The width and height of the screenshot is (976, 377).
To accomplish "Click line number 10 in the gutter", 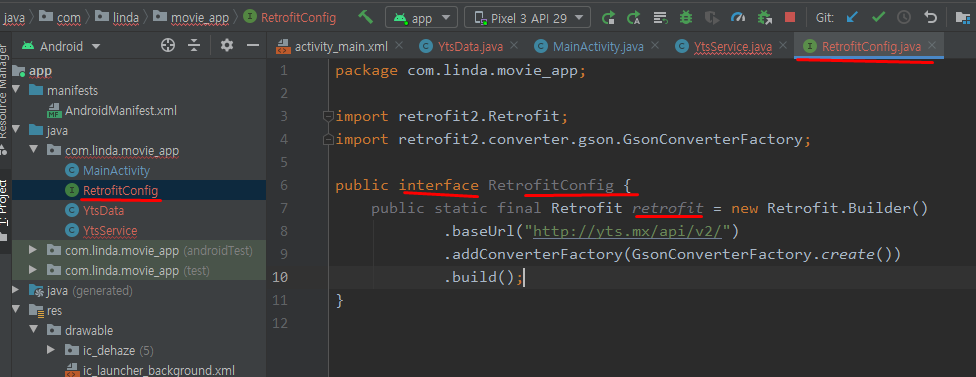I will click(280, 277).
